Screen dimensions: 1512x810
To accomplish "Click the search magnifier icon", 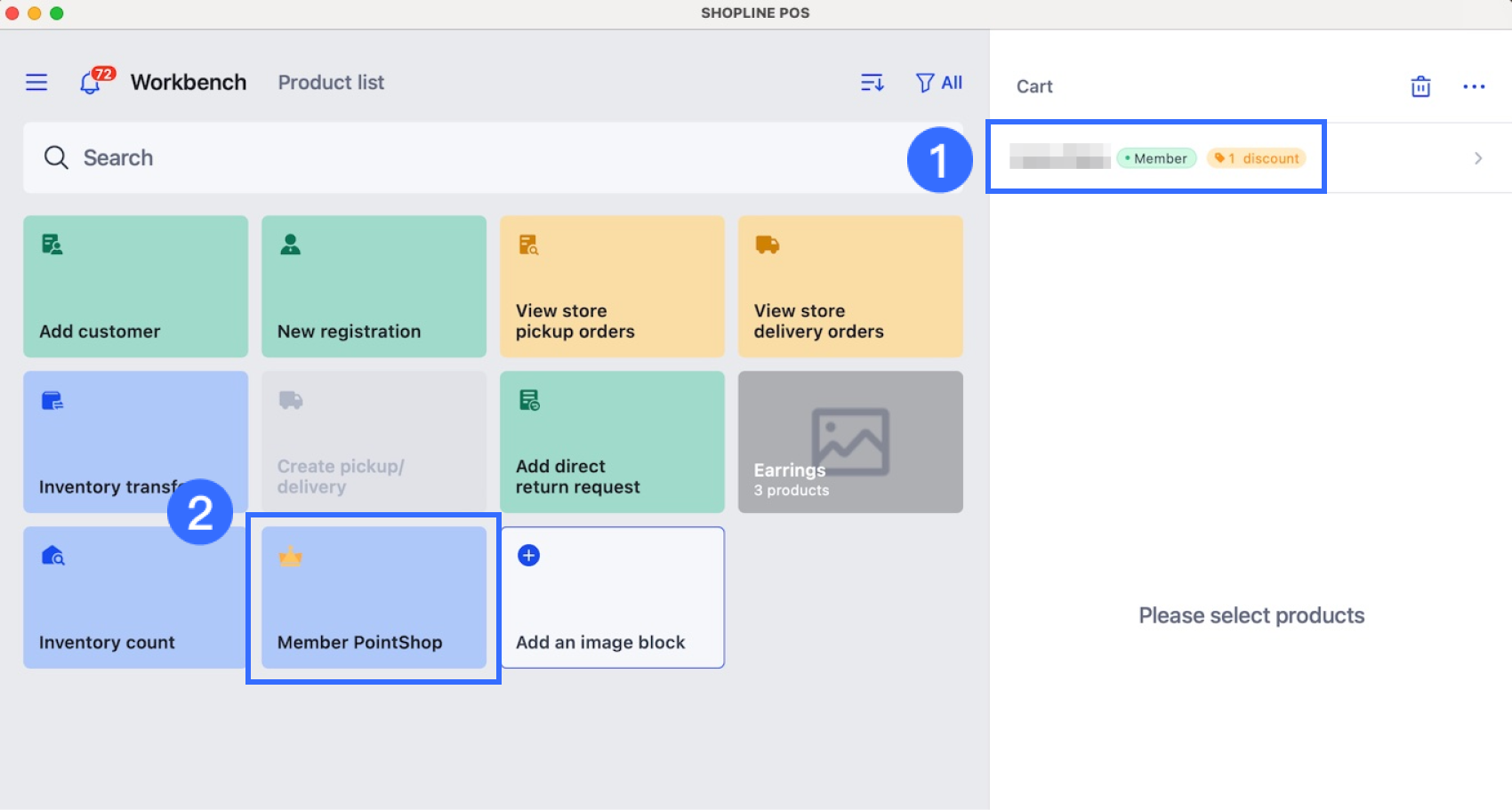I will [x=56, y=157].
